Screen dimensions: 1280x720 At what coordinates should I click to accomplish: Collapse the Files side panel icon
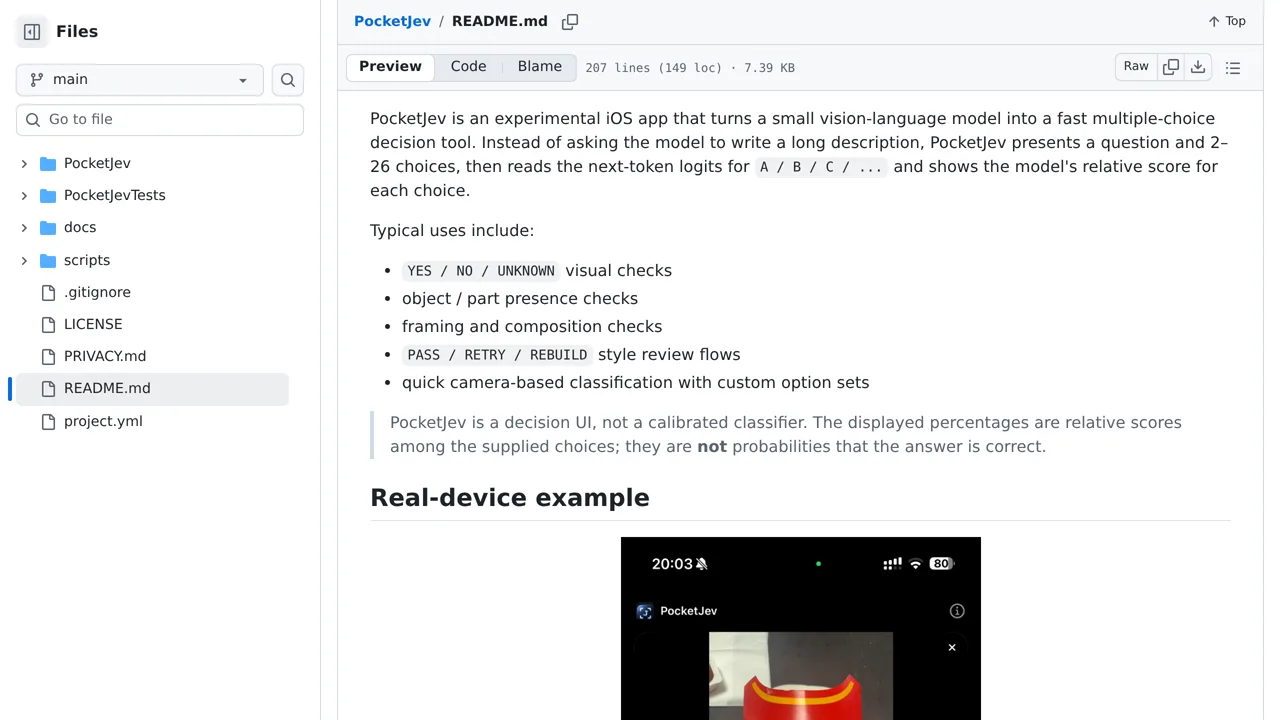(x=32, y=32)
